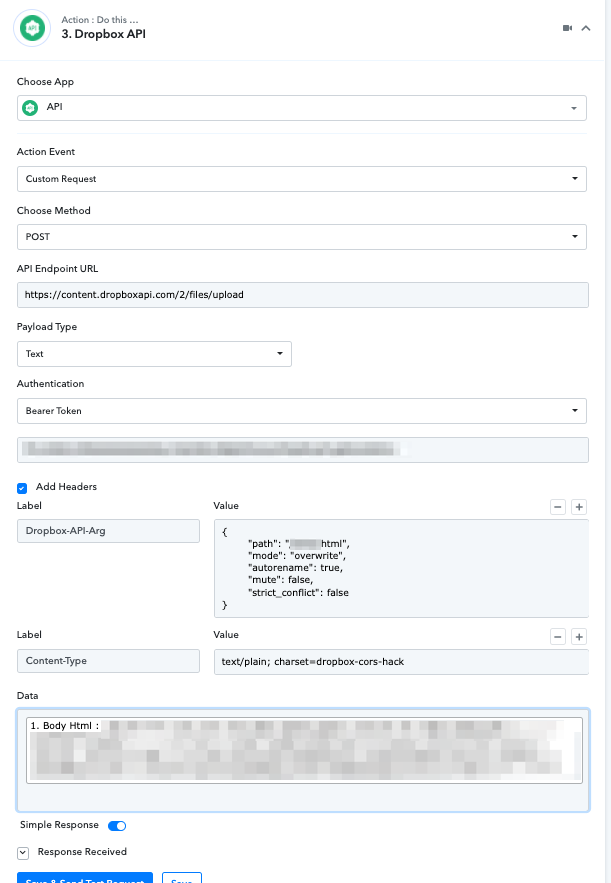Click the Content-Type label field
The width and height of the screenshot is (611, 883).
tap(108, 661)
